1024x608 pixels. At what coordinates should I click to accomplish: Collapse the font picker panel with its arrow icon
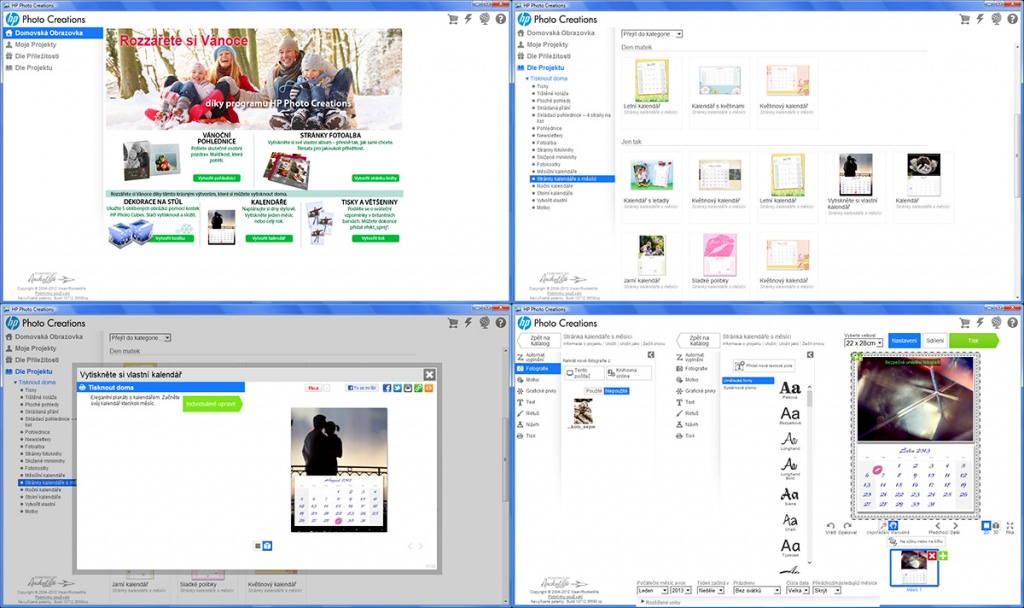(x=810, y=355)
